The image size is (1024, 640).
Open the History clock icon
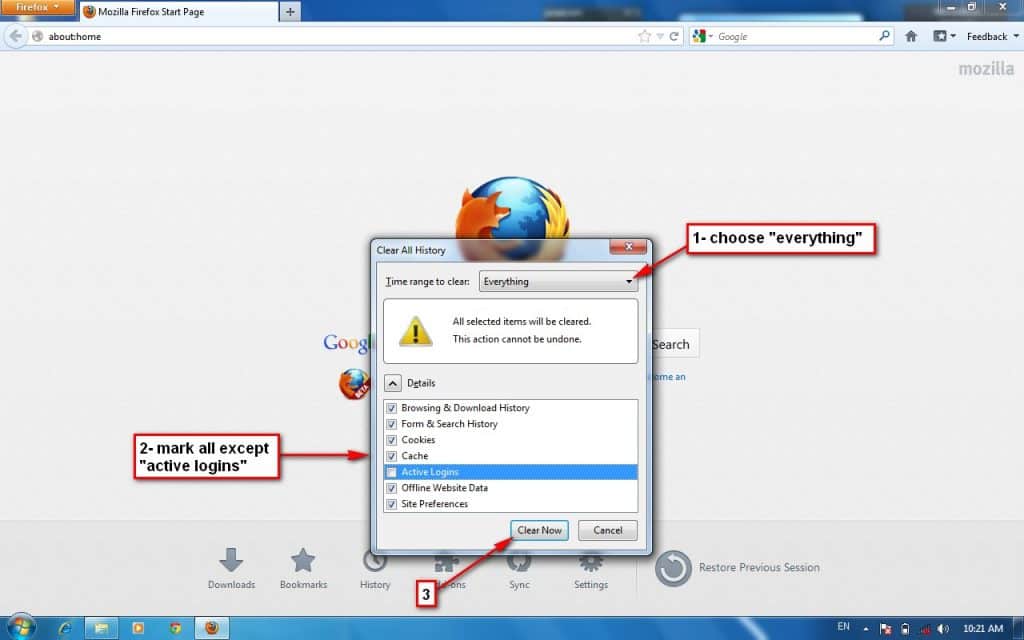(374, 563)
